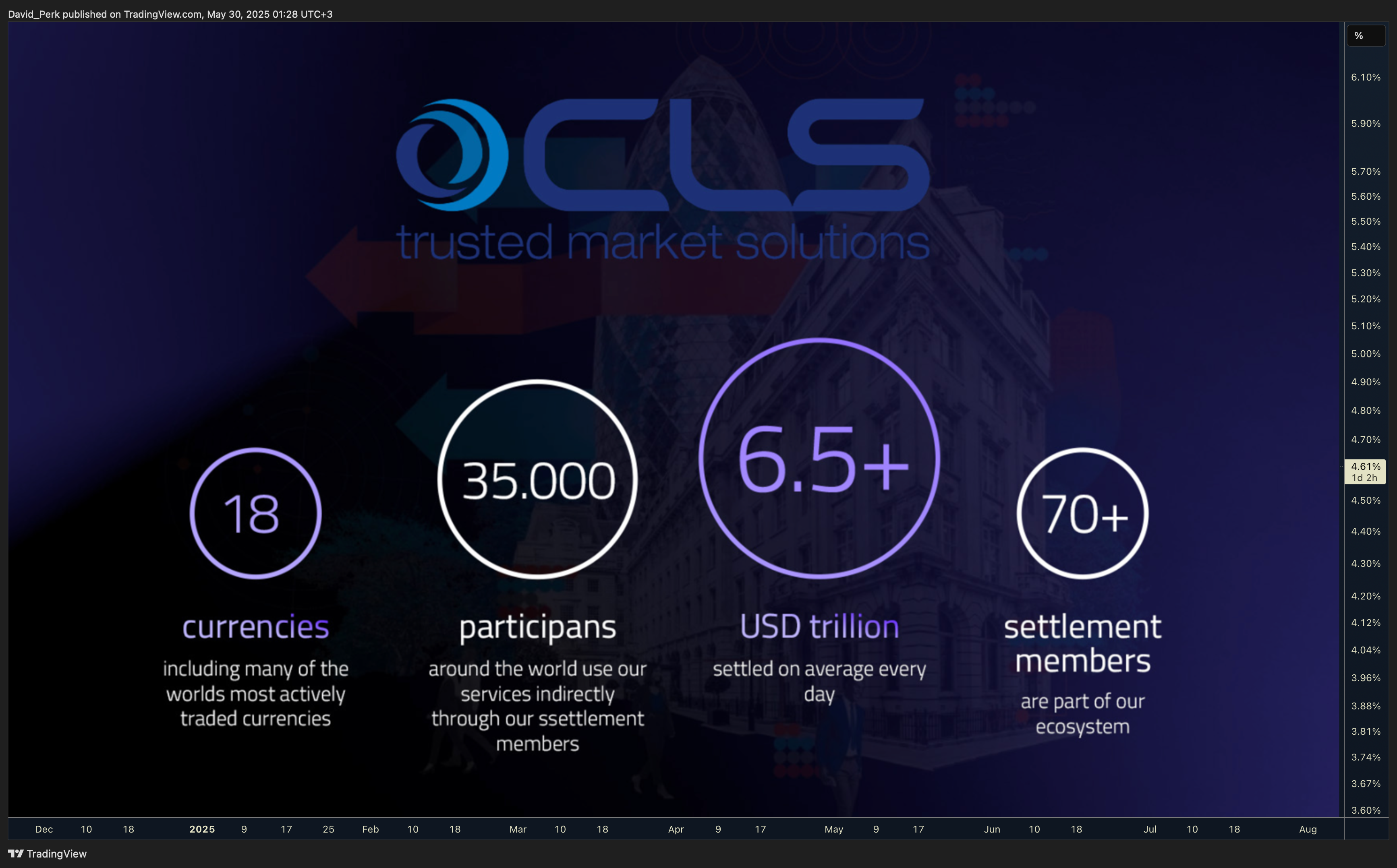Click the circle showing 35.000
The width and height of the screenshot is (1397, 868).
[x=538, y=479]
